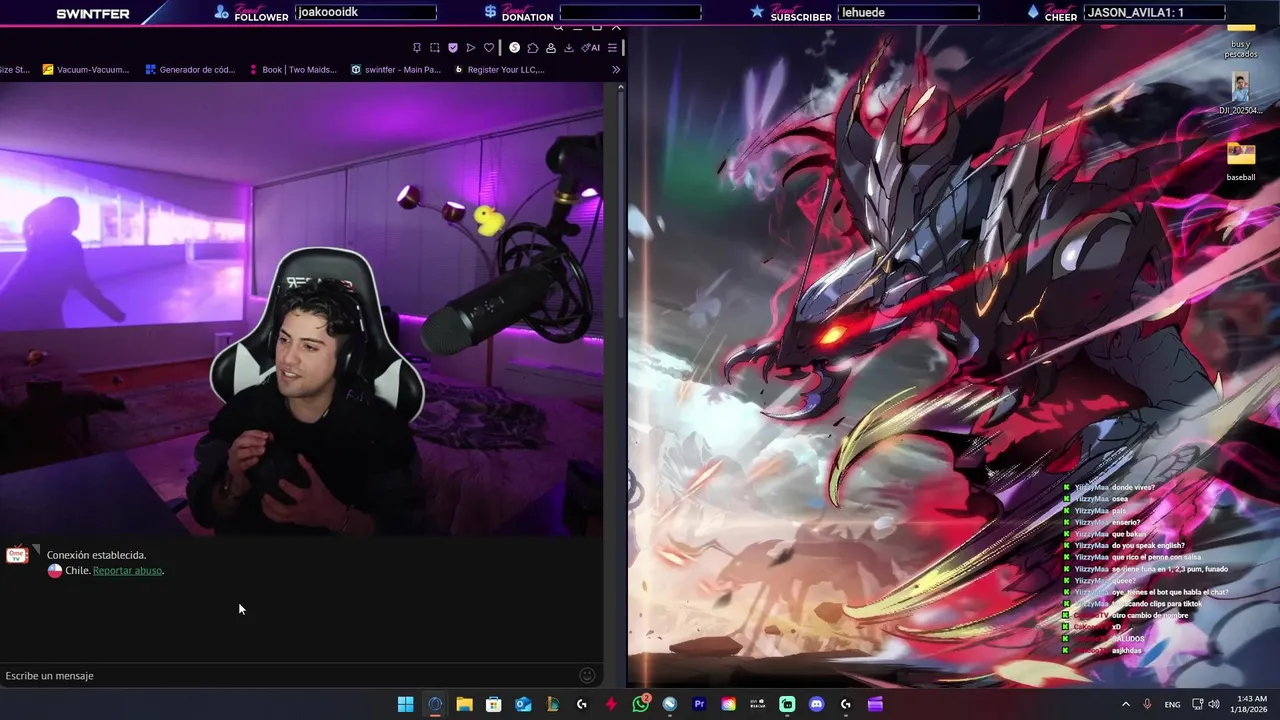Open the round S extension icon

(x=514, y=47)
